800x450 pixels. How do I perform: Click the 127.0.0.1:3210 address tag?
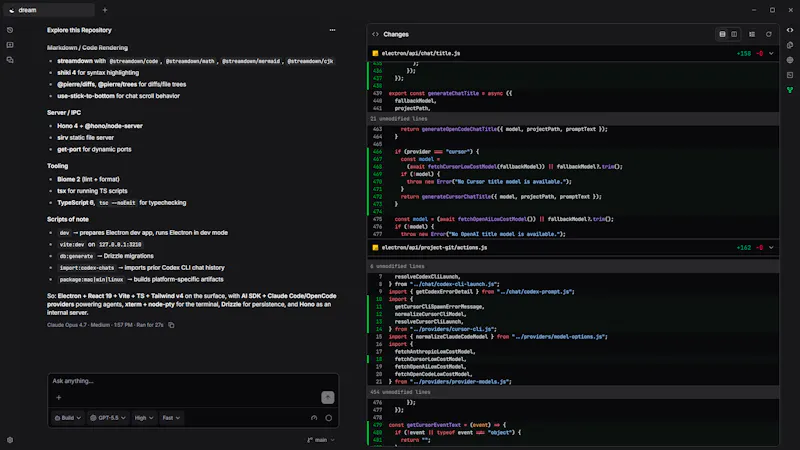[x=120, y=244]
